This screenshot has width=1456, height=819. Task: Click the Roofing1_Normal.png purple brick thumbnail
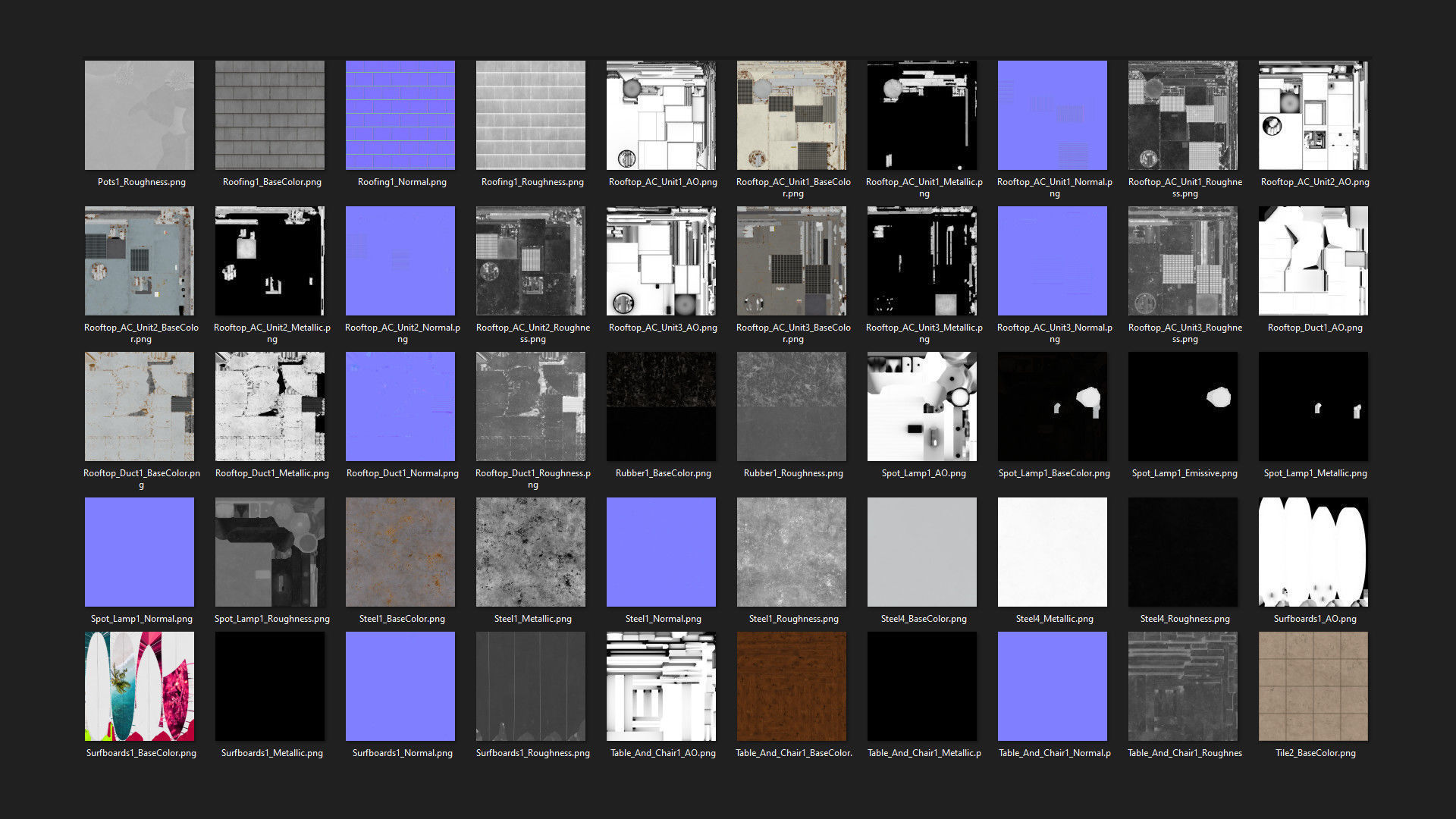click(400, 115)
